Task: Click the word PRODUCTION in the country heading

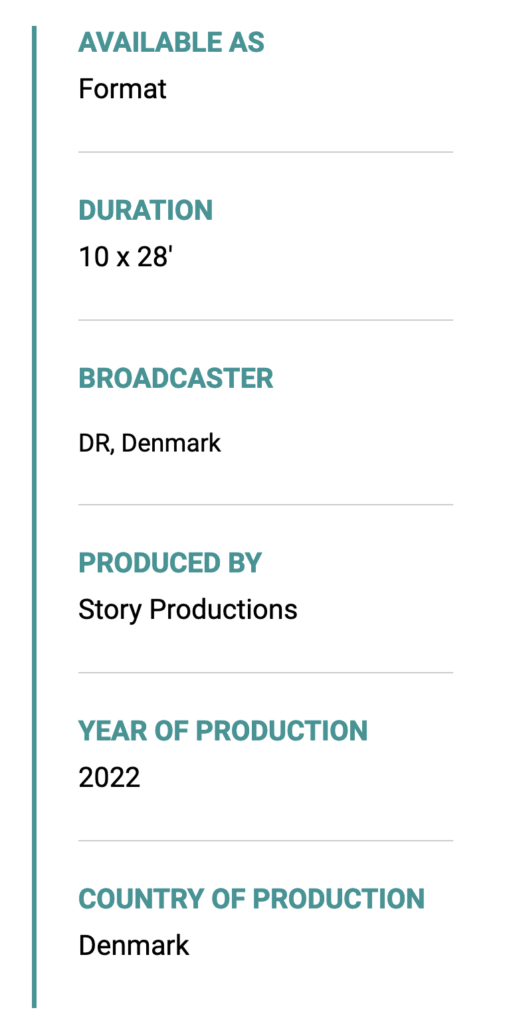Action: coord(338,899)
